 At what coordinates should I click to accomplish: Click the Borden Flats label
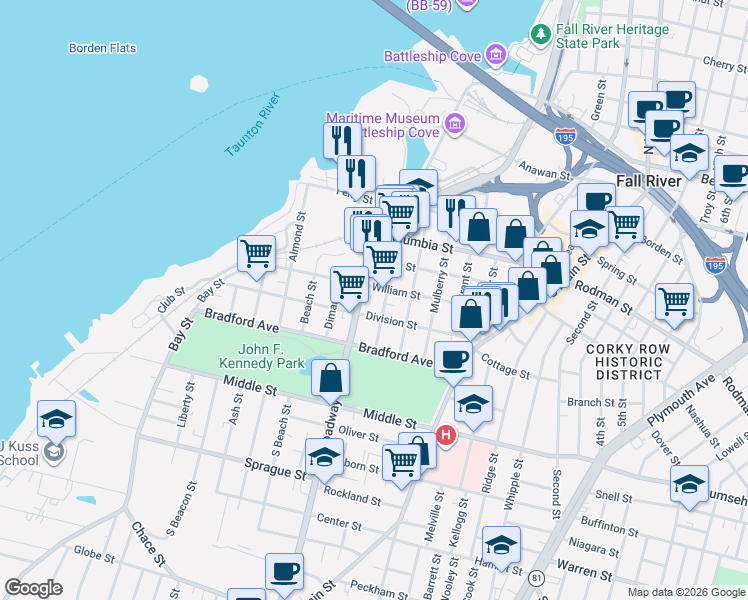coord(103,48)
